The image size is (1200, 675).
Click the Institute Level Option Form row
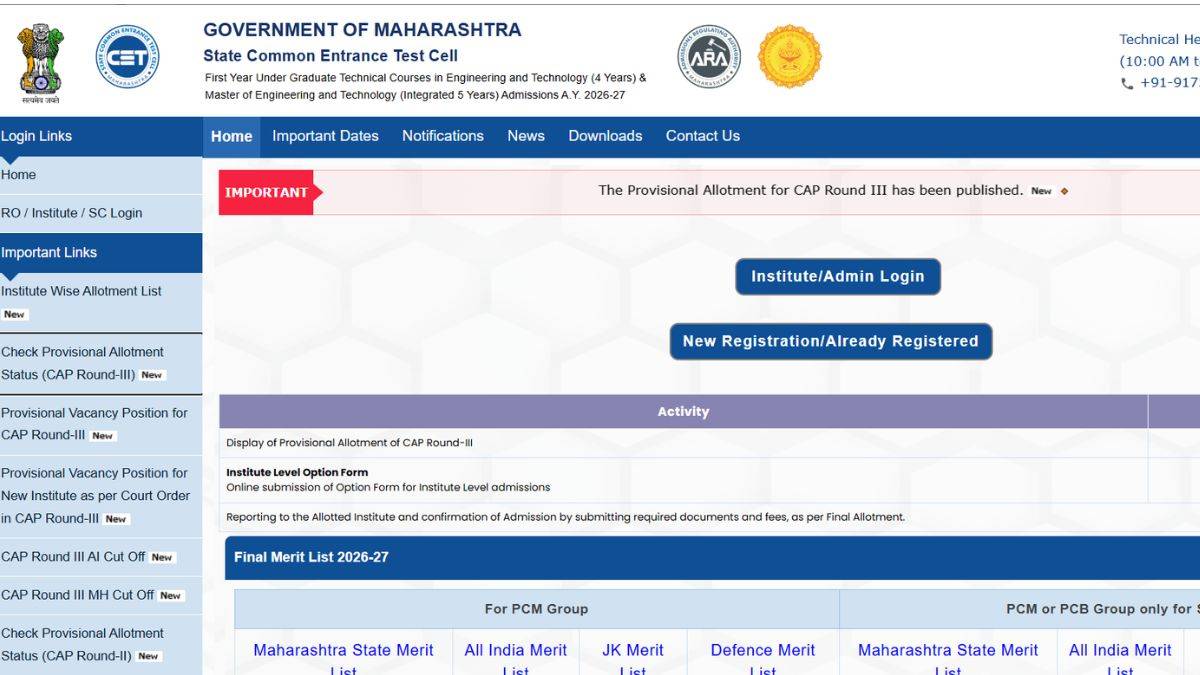coord(683,480)
